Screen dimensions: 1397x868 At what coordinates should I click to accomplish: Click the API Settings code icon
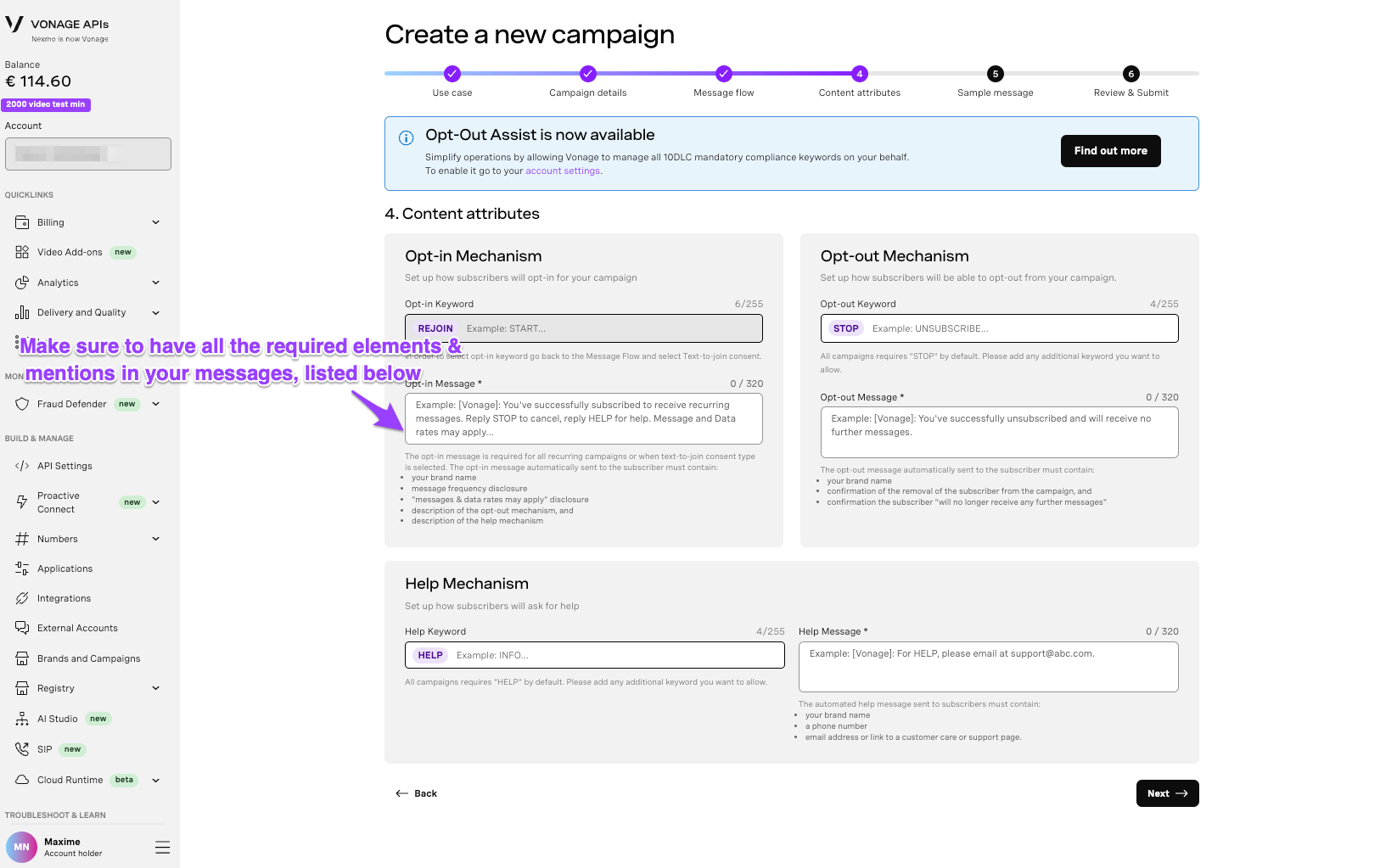point(22,466)
